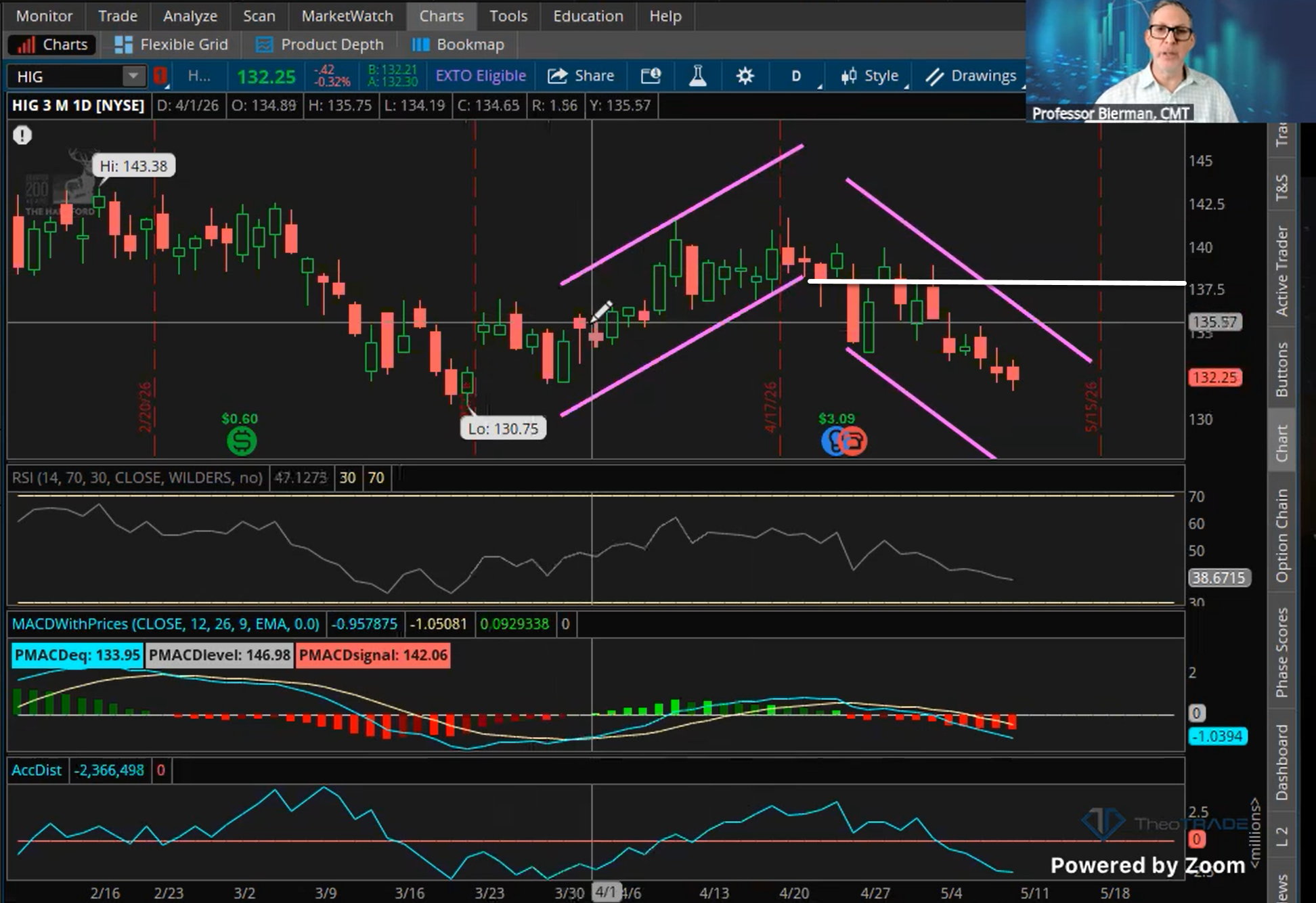Image resolution: width=1316 pixels, height=903 pixels.
Task: Open the Analyze tab
Action: (x=190, y=16)
